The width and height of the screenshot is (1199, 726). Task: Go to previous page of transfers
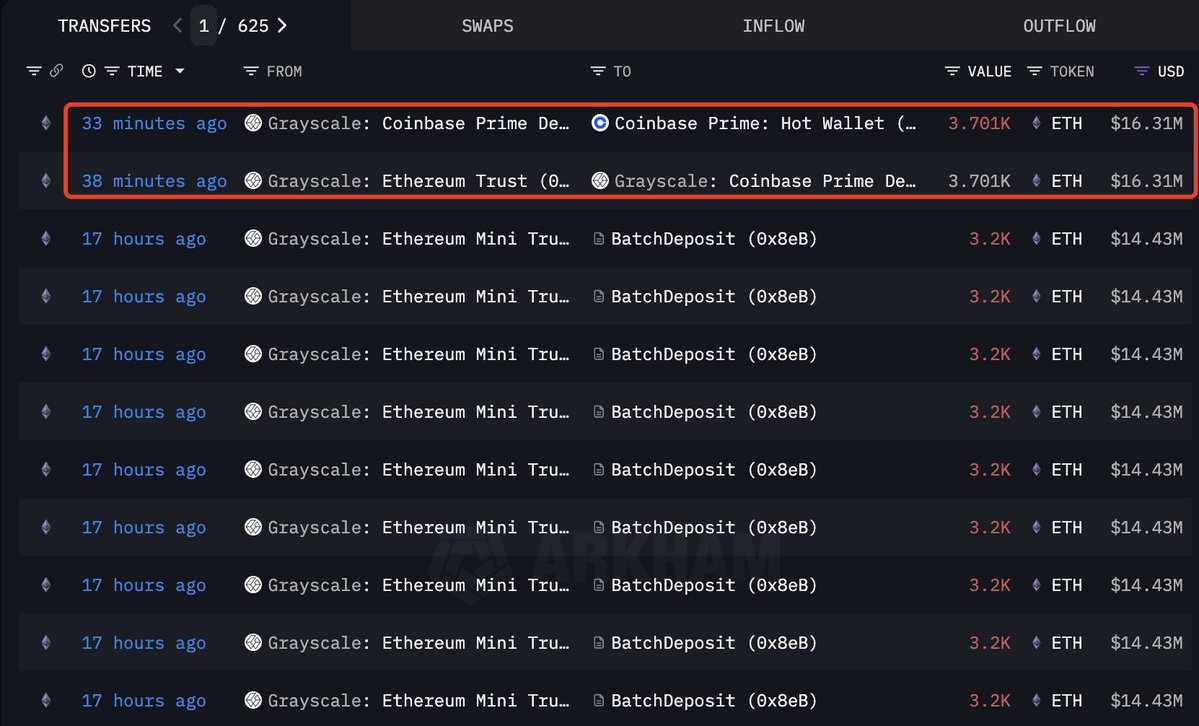tap(178, 26)
